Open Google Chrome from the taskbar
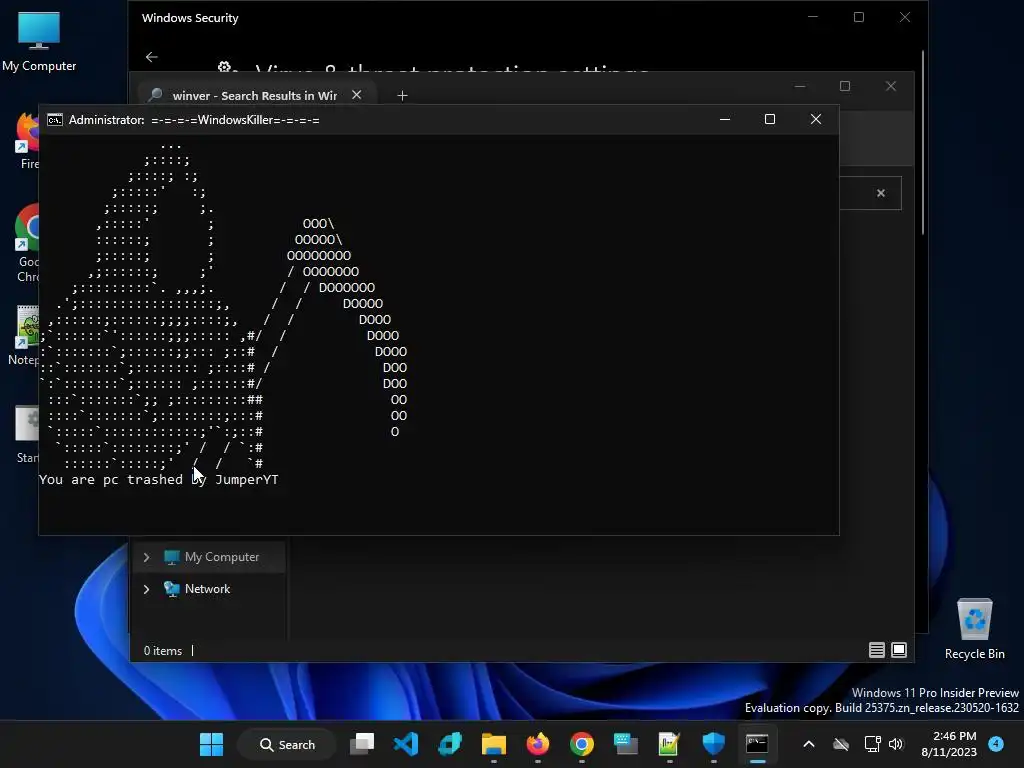The height and width of the screenshot is (768, 1024). point(581,744)
